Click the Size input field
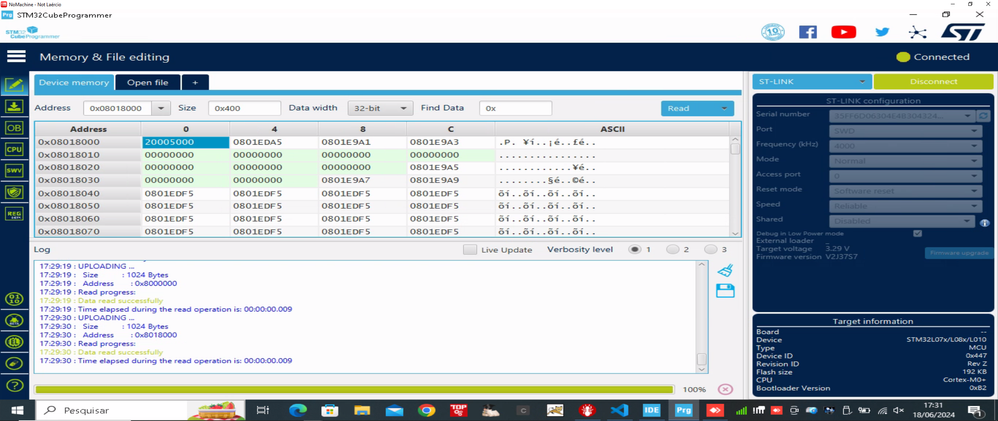Screen dimensions: 998x421 (x=244, y=108)
